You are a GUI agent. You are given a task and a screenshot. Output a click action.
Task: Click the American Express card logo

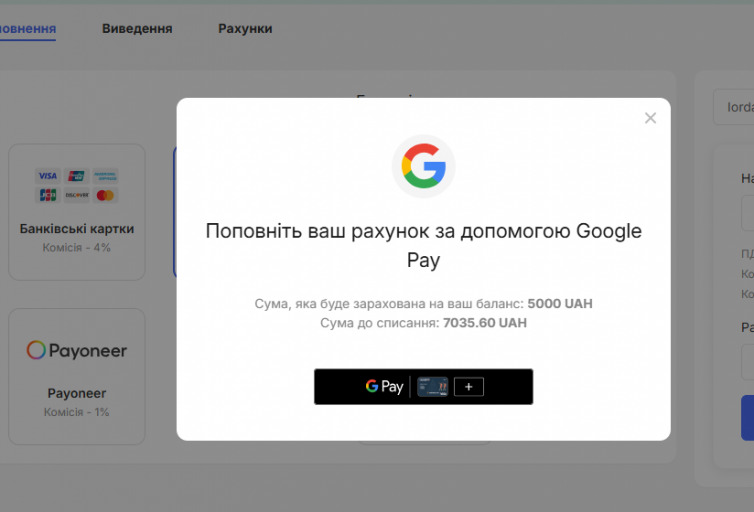click(105, 176)
